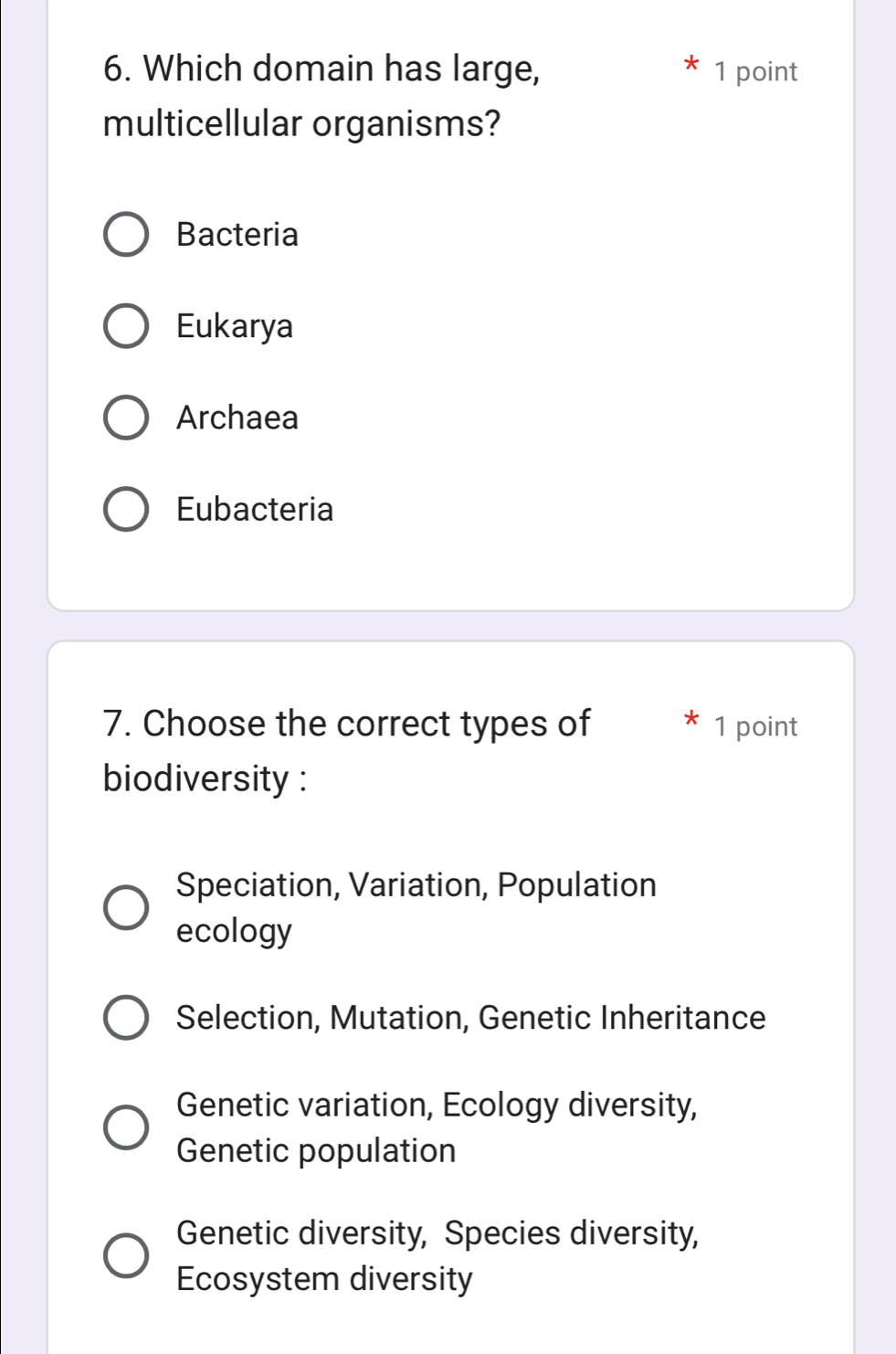Click the 'Eubacteria' answer label text
The height and width of the screenshot is (1354, 896).
pyautogui.click(x=255, y=509)
